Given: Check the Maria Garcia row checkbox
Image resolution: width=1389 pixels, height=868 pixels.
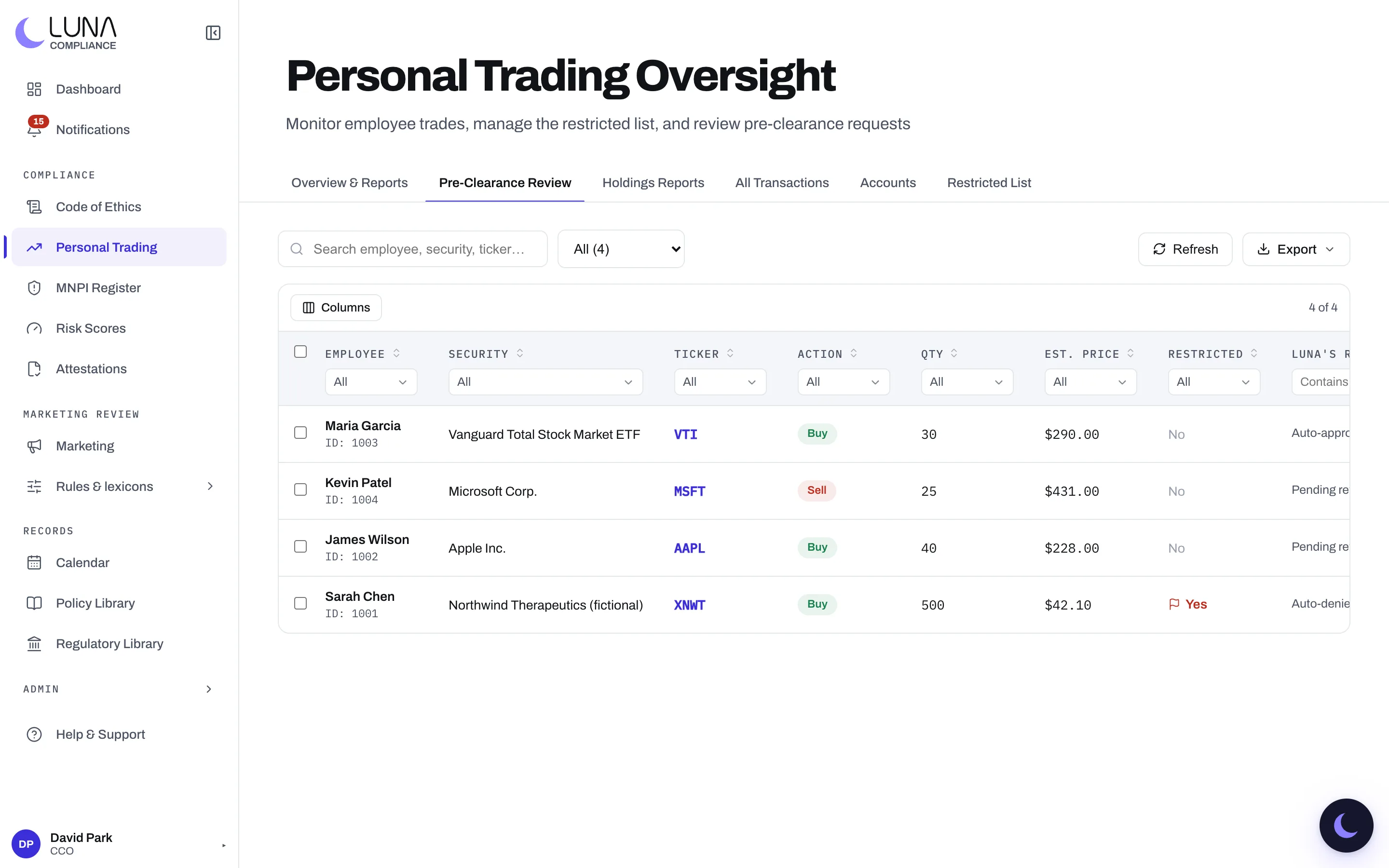Looking at the screenshot, I should tap(300, 432).
